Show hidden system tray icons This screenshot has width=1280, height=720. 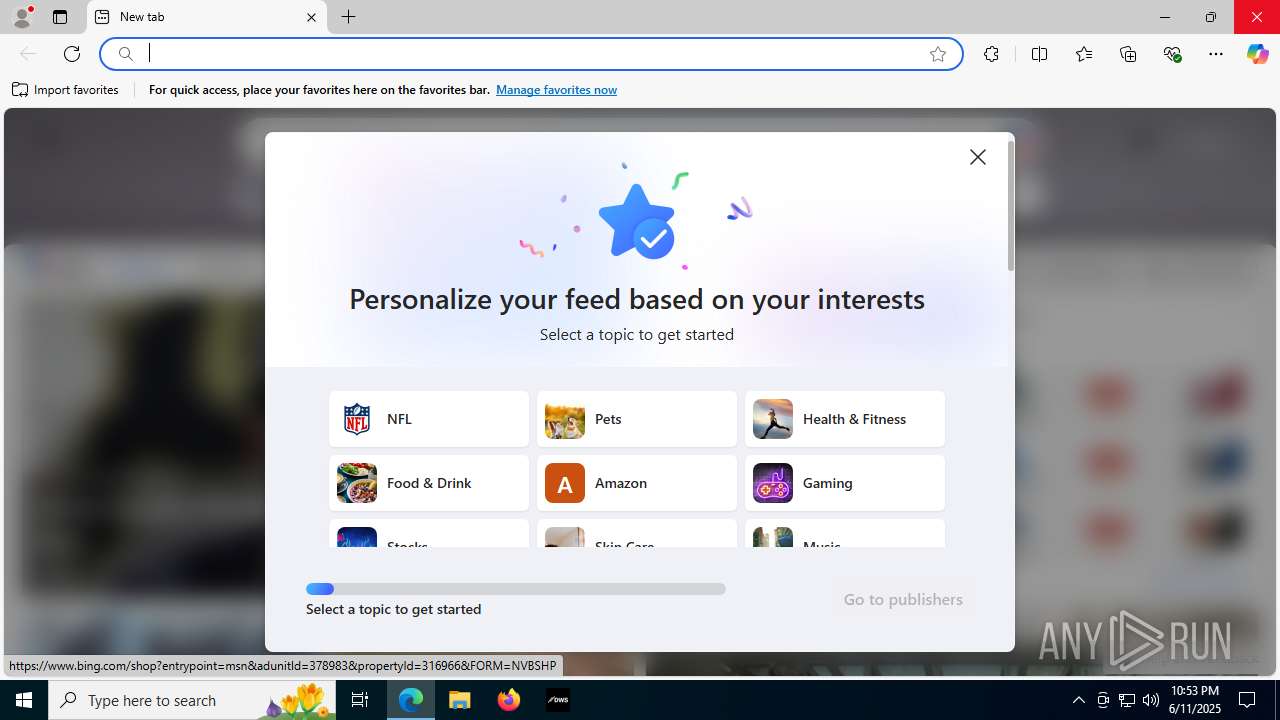click(1078, 700)
